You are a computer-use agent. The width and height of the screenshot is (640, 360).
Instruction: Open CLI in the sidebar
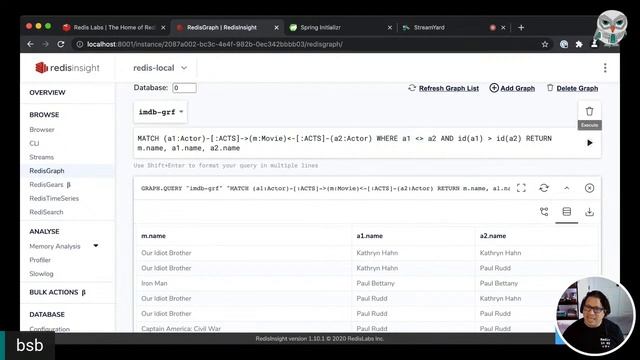point(34,143)
